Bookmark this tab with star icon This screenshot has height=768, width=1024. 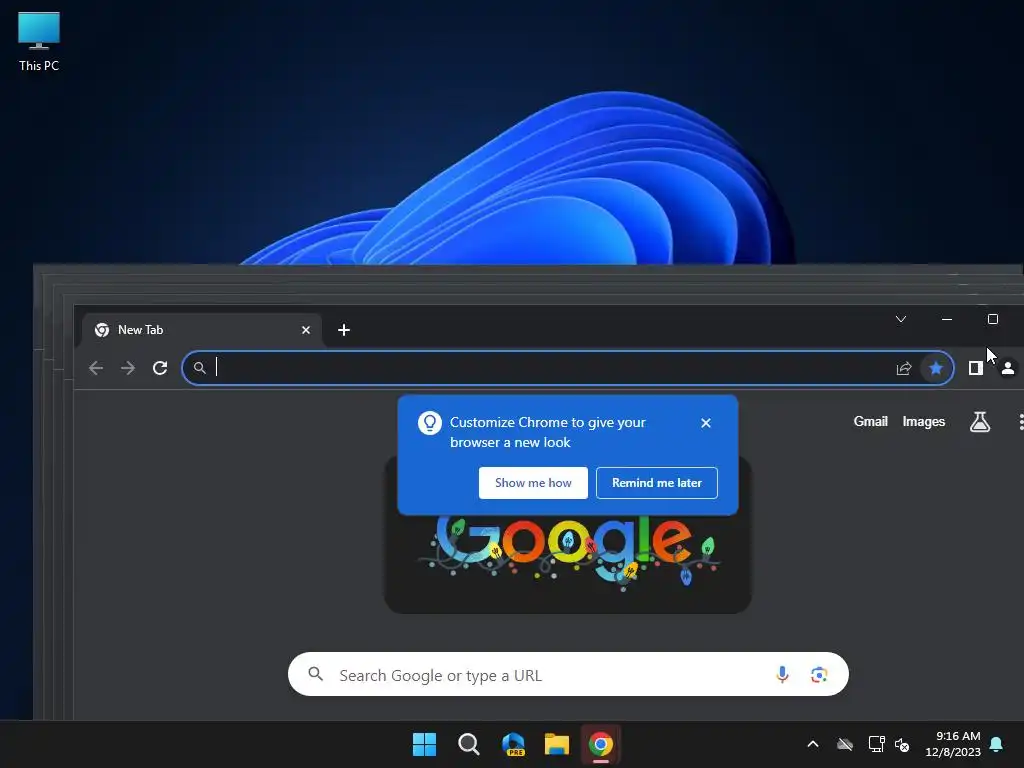(936, 368)
